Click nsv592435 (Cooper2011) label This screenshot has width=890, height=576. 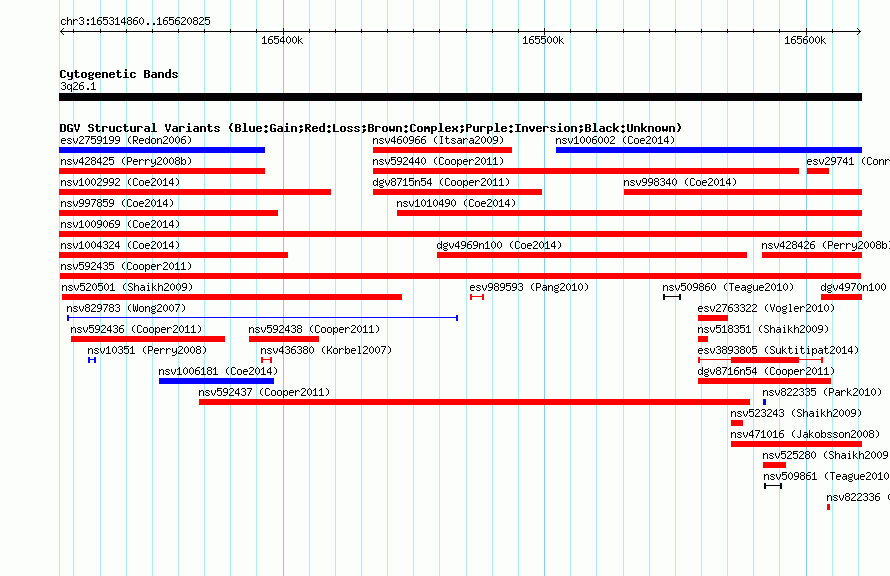coord(126,266)
